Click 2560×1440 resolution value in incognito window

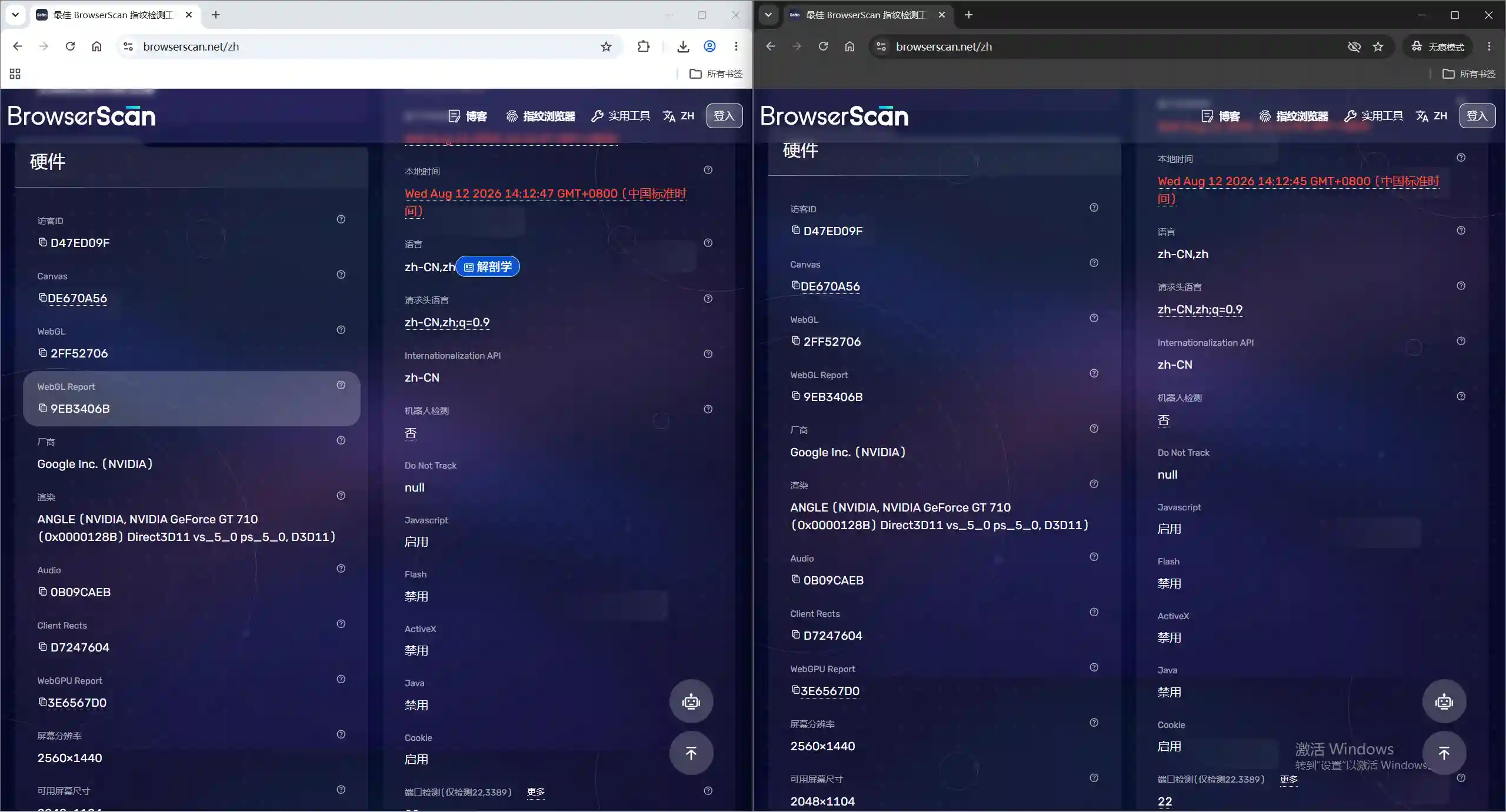[822, 746]
